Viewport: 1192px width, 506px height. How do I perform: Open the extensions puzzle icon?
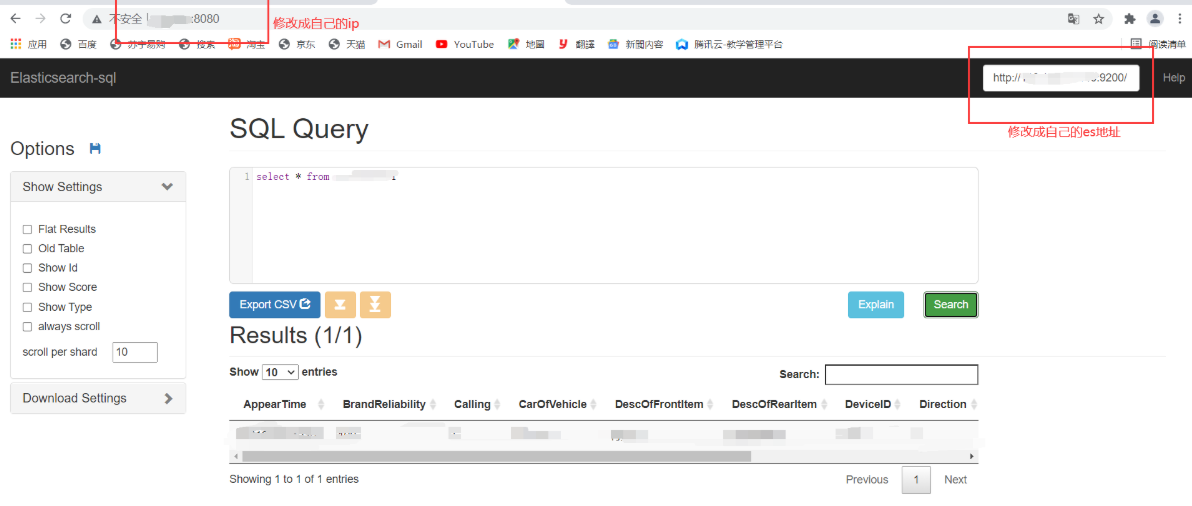click(x=1130, y=18)
